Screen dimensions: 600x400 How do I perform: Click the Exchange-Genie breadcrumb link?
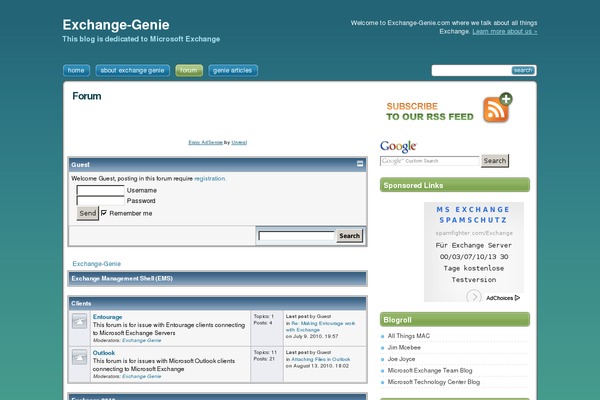[96, 264]
